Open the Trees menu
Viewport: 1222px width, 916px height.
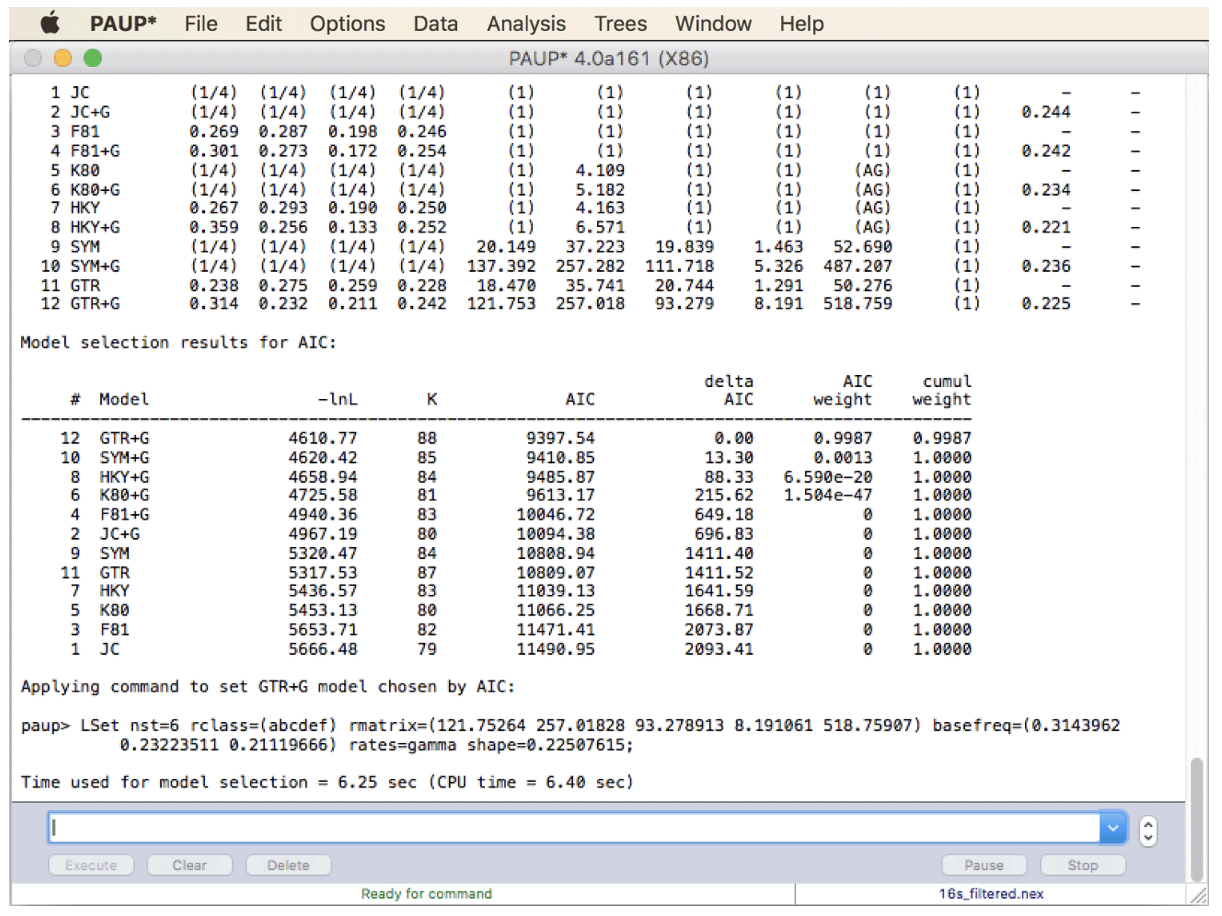(x=620, y=23)
